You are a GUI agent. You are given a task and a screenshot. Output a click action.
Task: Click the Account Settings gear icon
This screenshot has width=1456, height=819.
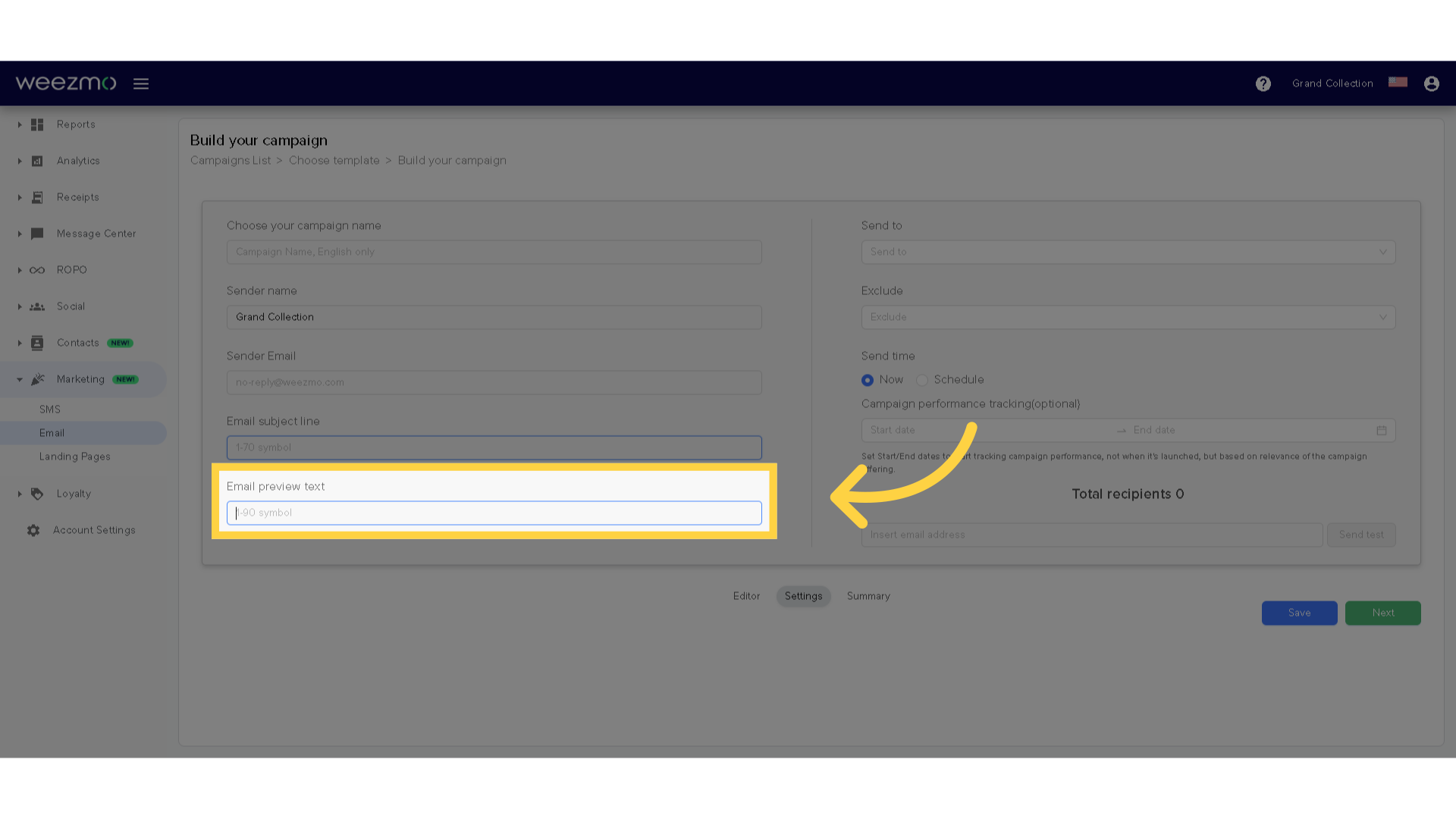33,530
